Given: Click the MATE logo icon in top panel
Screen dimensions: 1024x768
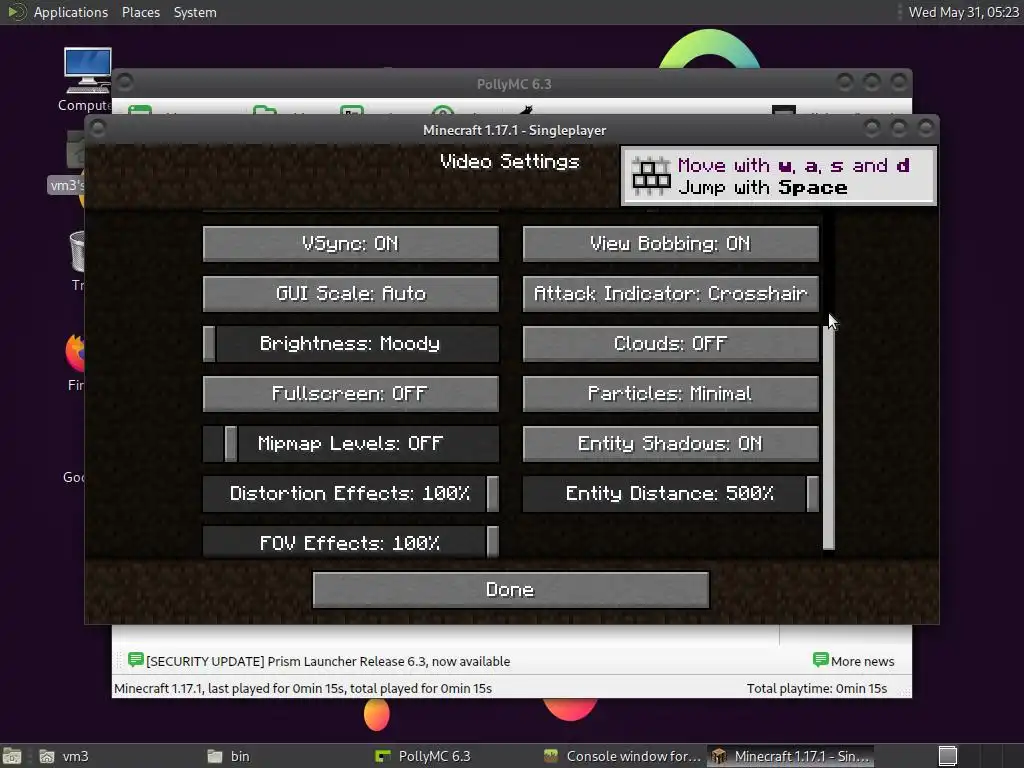Looking at the screenshot, I should coord(16,12).
